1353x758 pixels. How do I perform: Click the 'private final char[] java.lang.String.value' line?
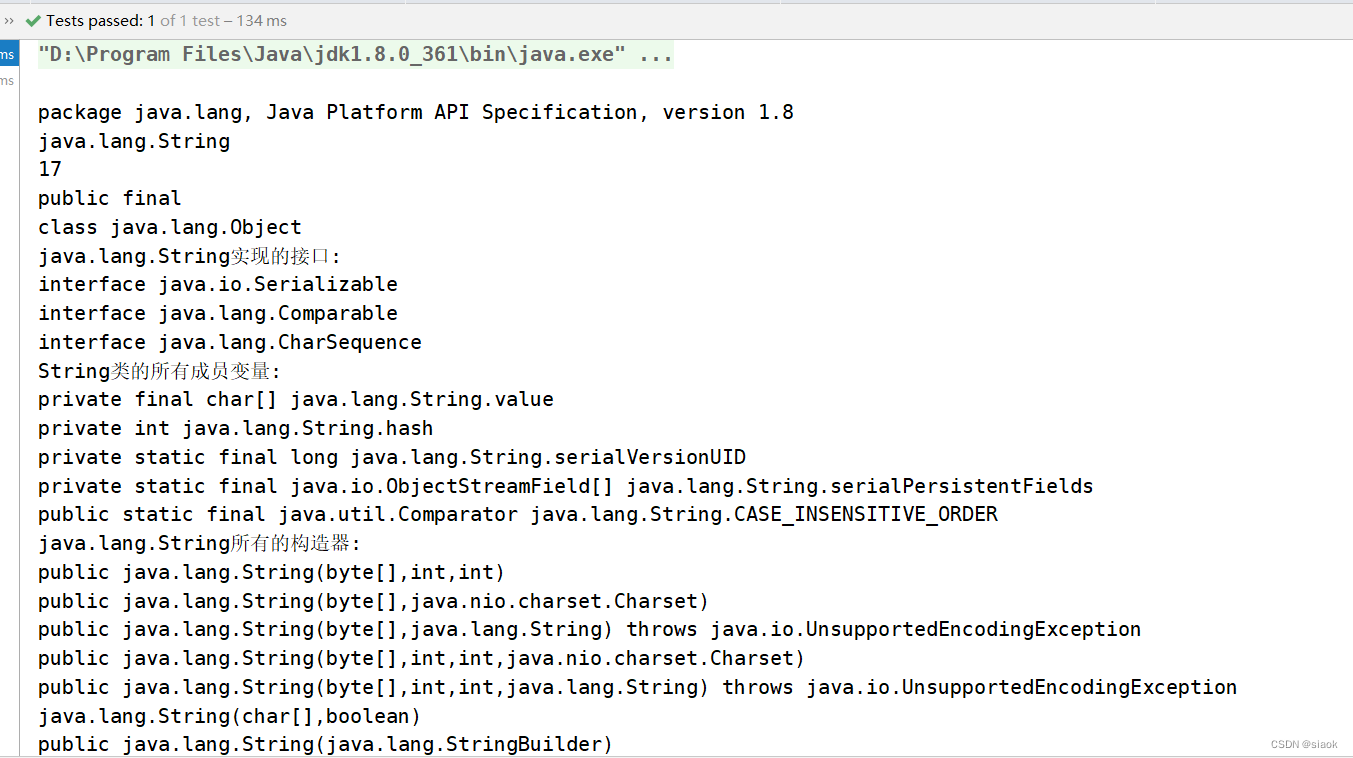(296, 399)
